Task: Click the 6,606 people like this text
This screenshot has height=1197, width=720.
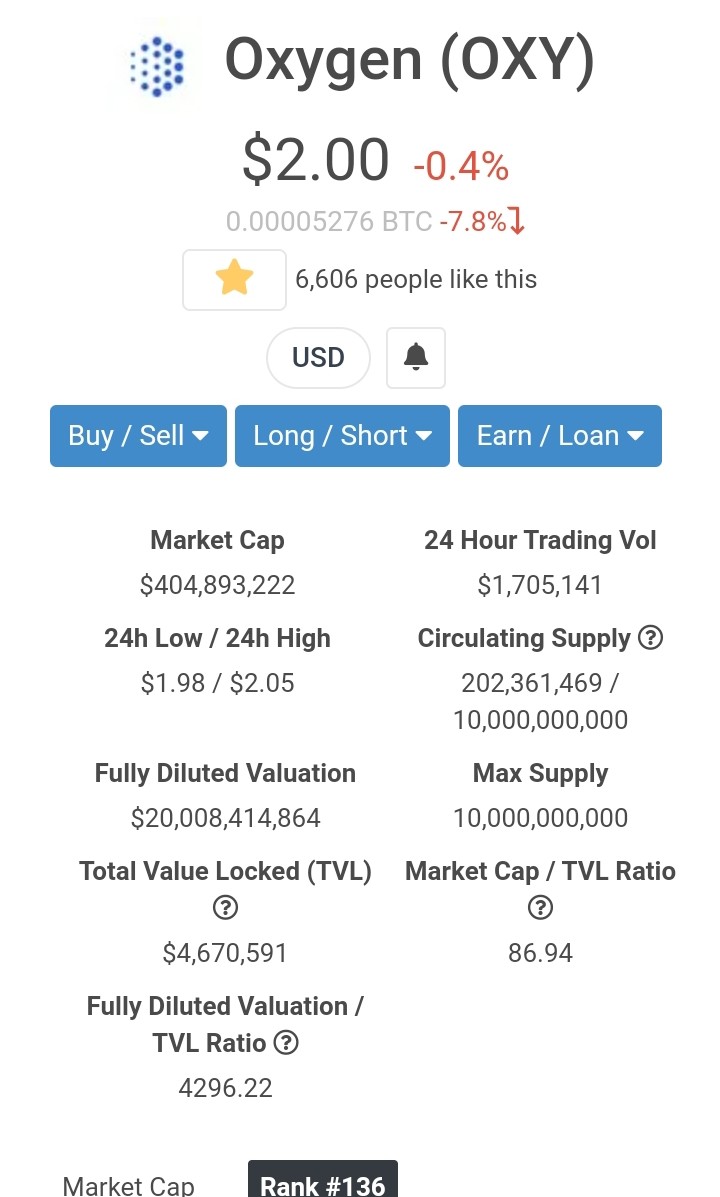Action: [x=416, y=279]
